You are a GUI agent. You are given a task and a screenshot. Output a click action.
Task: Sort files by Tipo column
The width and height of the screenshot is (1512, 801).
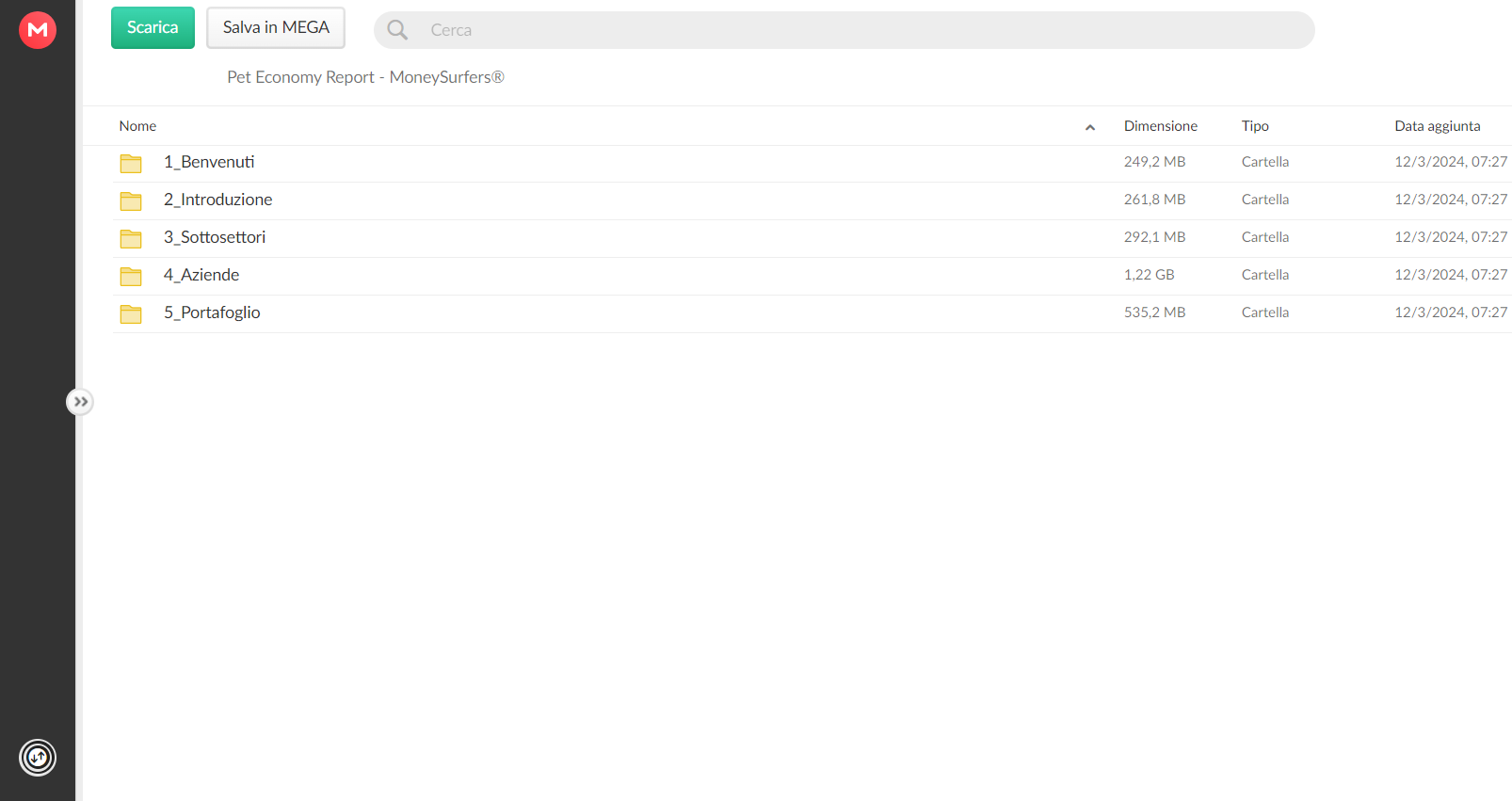coord(1255,126)
